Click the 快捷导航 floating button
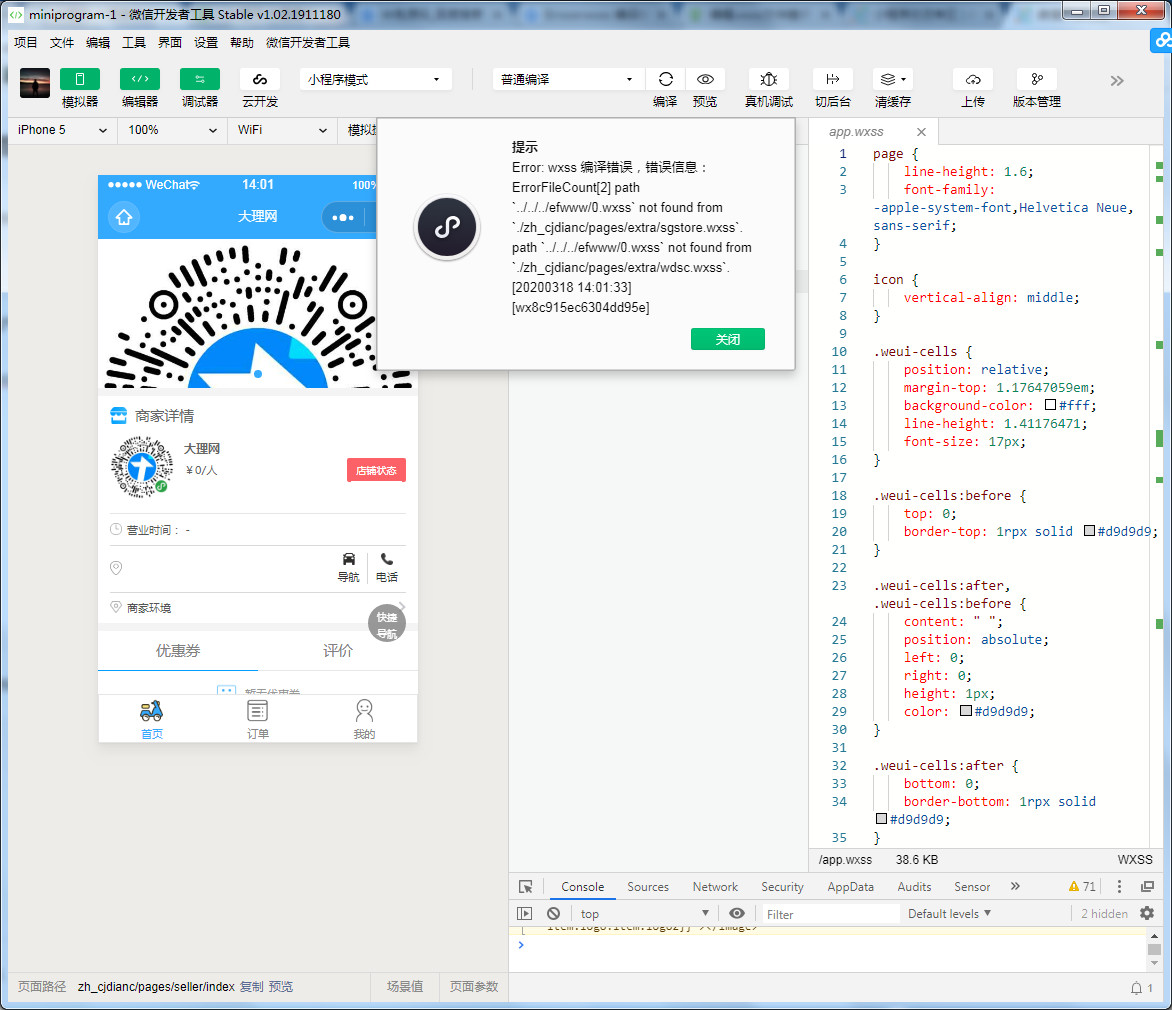Viewport: 1172px width, 1010px height. (386, 623)
